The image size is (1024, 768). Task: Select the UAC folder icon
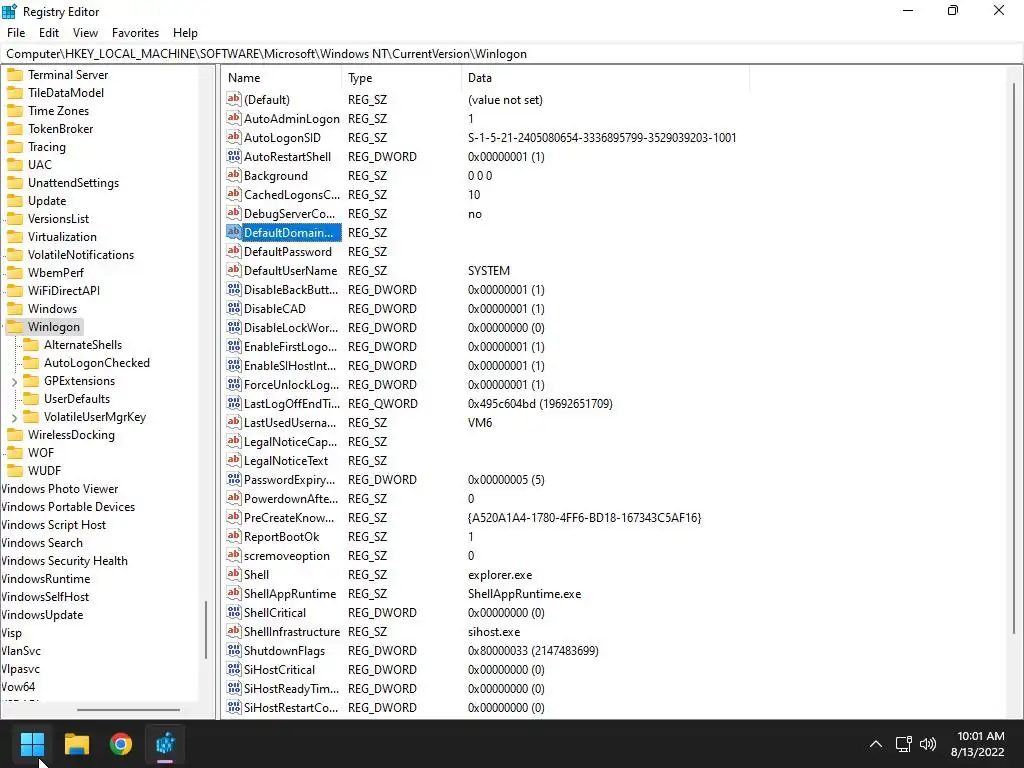tap(15, 165)
